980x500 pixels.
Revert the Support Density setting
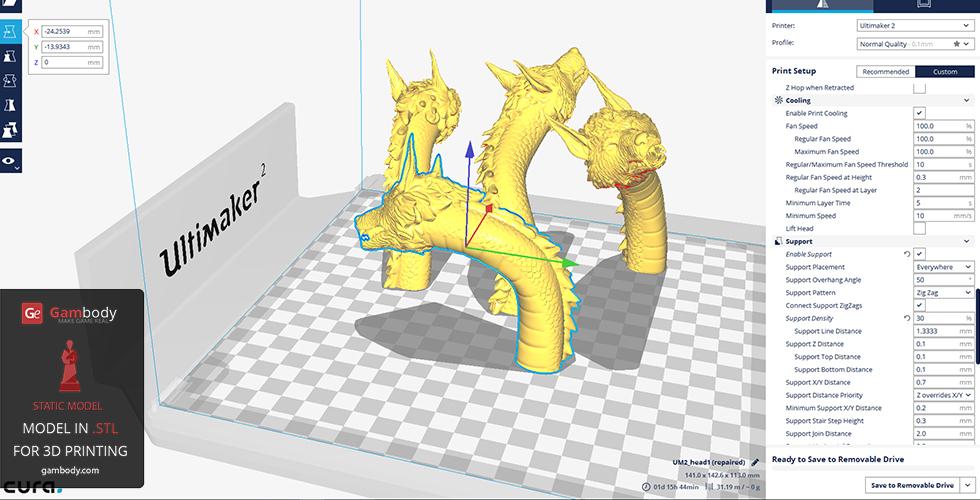[907, 318]
